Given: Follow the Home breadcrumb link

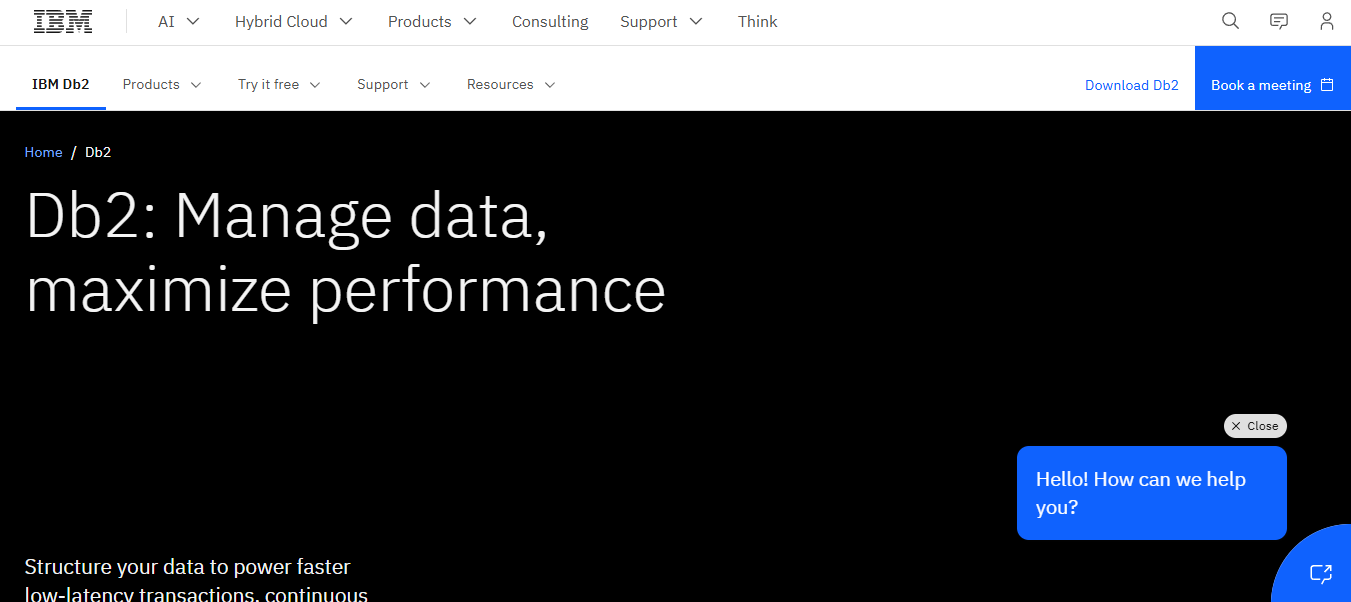Looking at the screenshot, I should pos(43,152).
